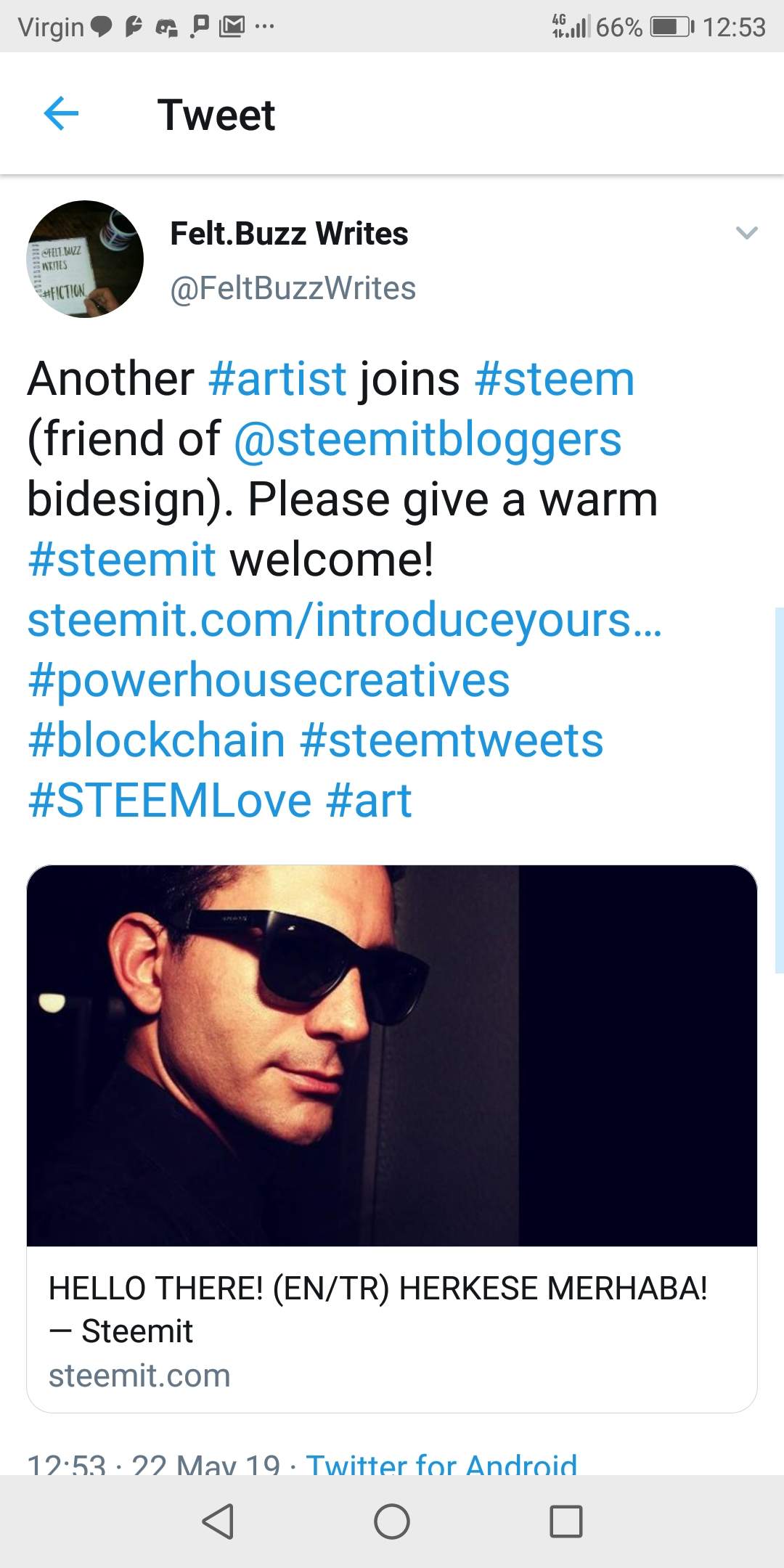This screenshot has height=1568, width=784.
Task: Tap the back arrow icon
Action: [x=61, y=114]
